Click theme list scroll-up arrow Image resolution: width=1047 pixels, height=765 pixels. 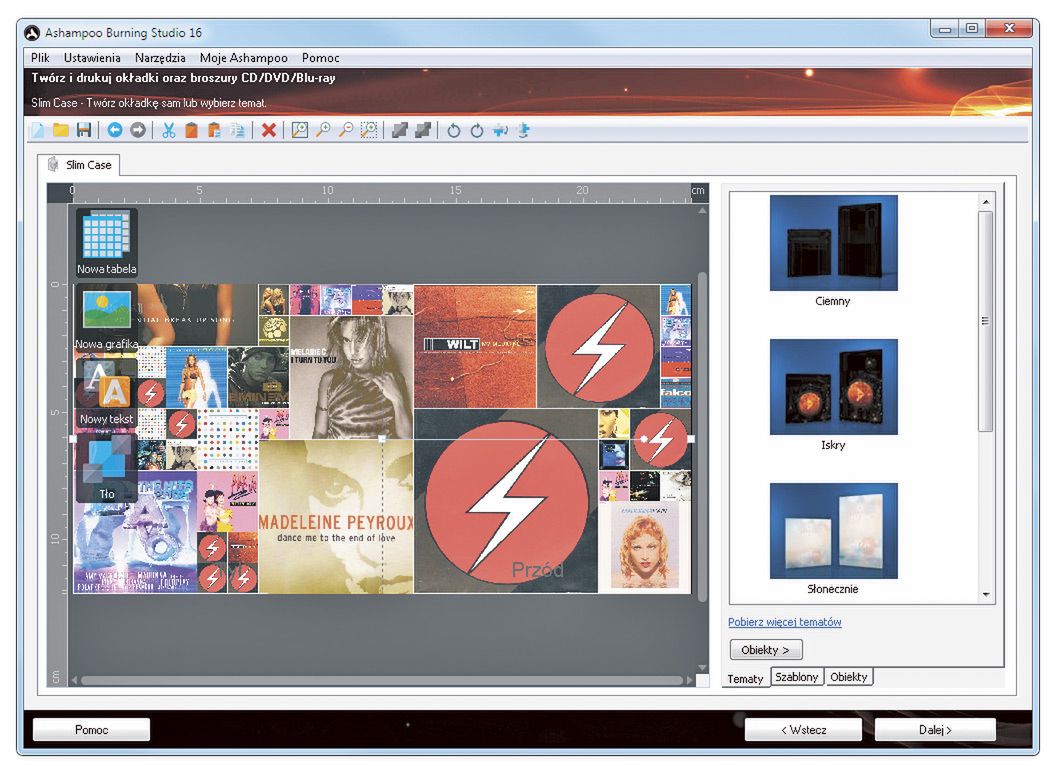[986, 202]
